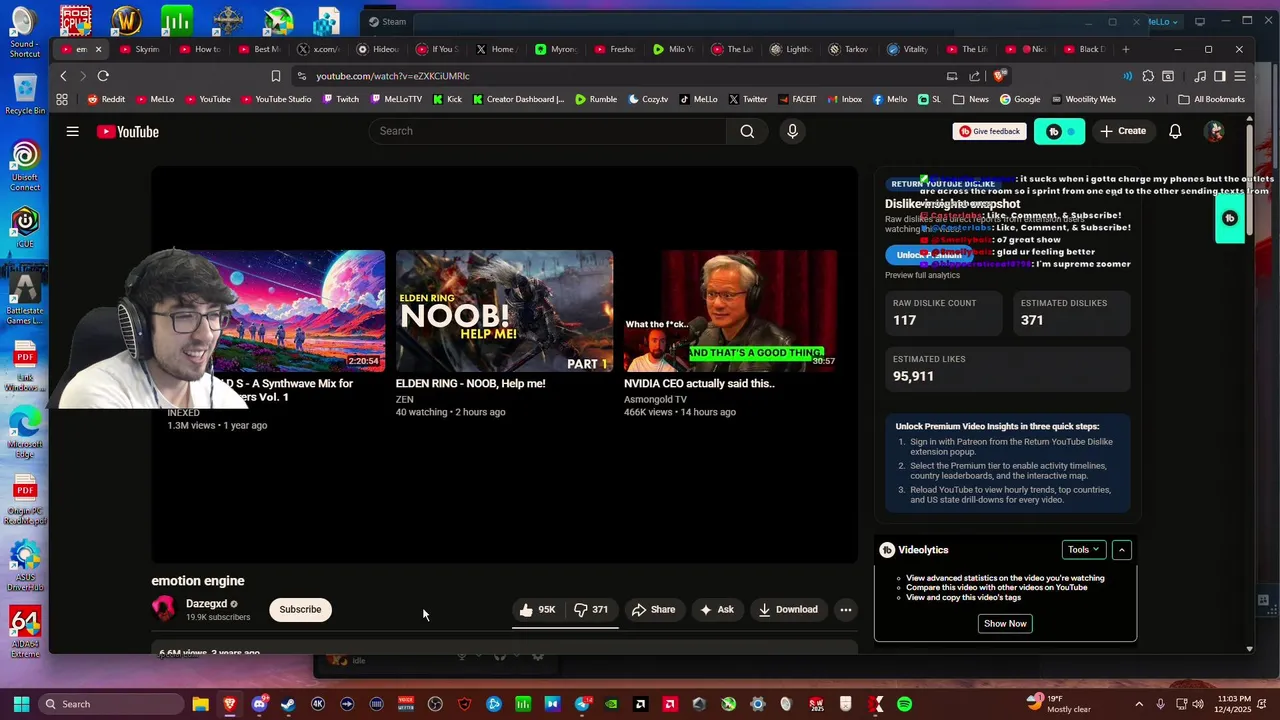Viewport: 1280px width, 720px height.
Task: Open Twitch bookmark
Action: click(x=340, y=99)
